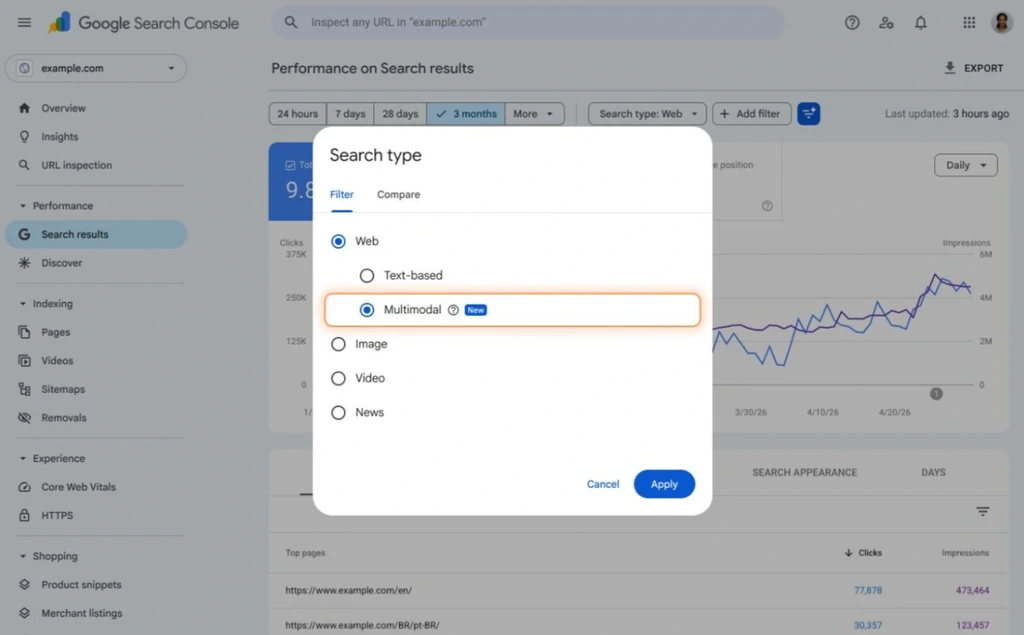The image size is (1024, 635).
Task: Sort by Clicks column arrow
Action: click(848, 553)
